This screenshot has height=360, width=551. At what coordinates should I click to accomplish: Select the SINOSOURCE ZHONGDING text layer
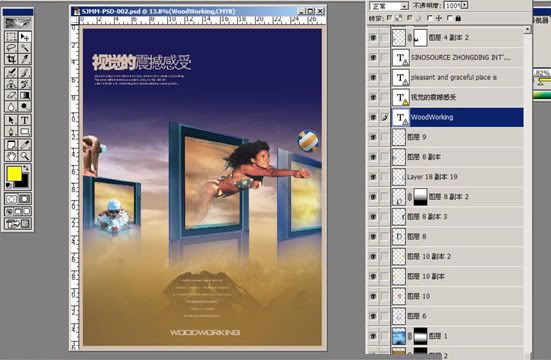pyautogui.click(x=457, y=57)
